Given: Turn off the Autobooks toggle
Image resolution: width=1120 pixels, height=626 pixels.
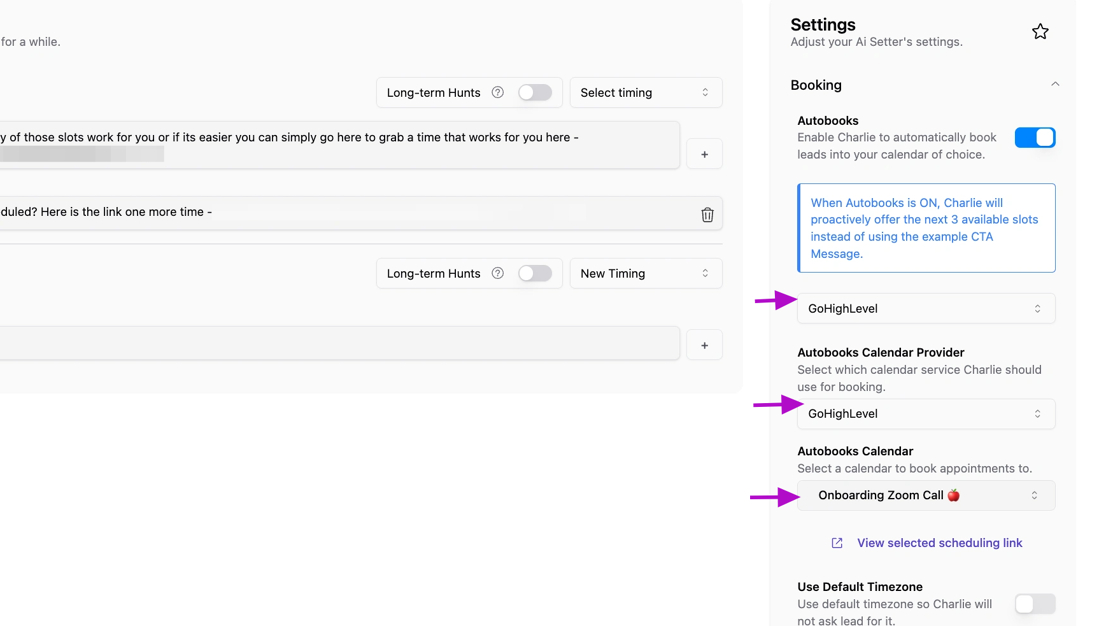Looking at the screenshot, I should 1035,137.
